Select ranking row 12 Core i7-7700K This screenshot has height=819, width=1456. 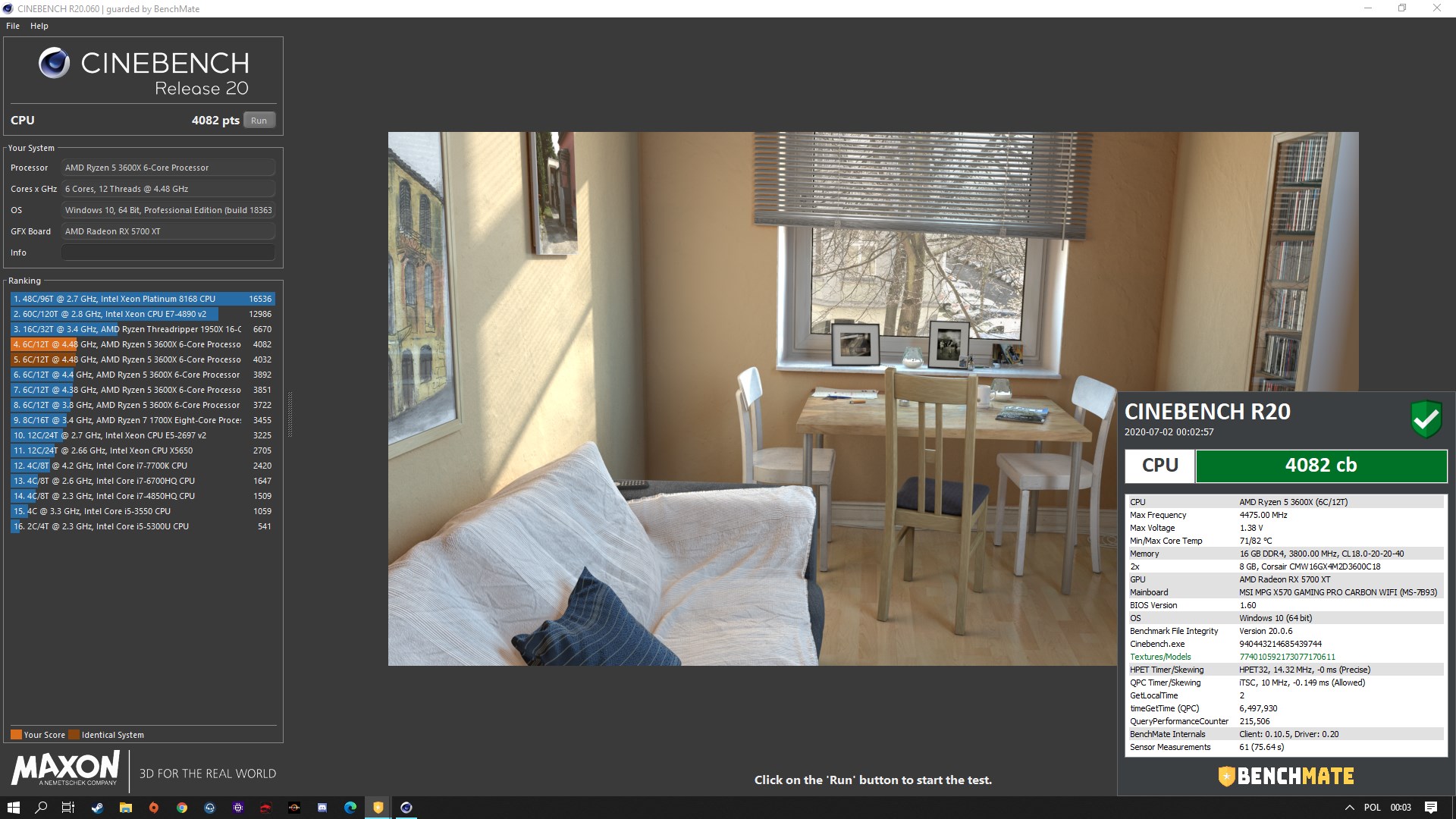(143, 466)
